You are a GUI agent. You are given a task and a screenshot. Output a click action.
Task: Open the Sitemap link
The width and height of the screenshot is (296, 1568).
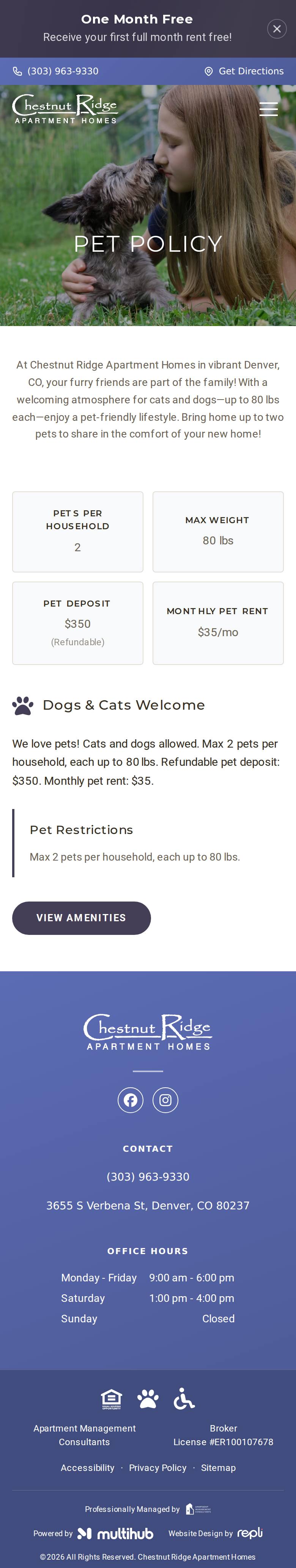pyautogui.click(x=218, y=1468)
